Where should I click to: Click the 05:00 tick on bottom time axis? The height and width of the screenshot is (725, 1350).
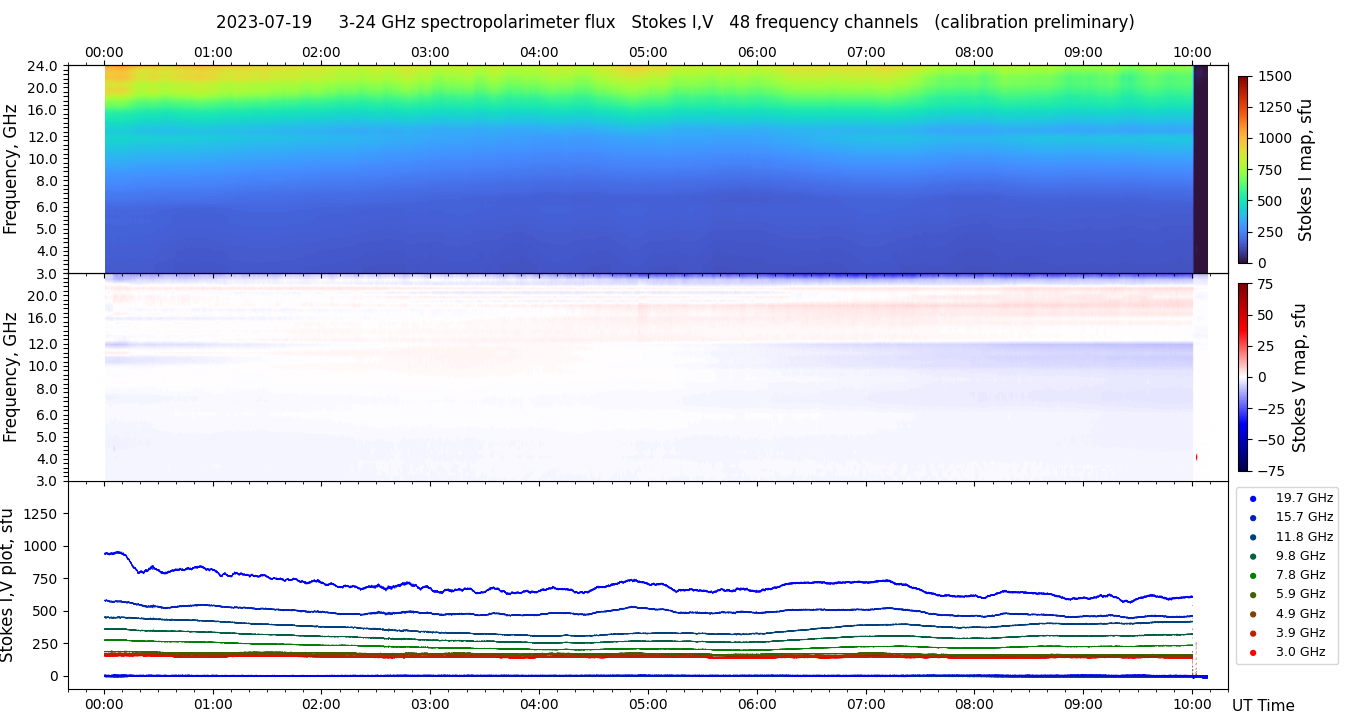click(x=648, y=703)
